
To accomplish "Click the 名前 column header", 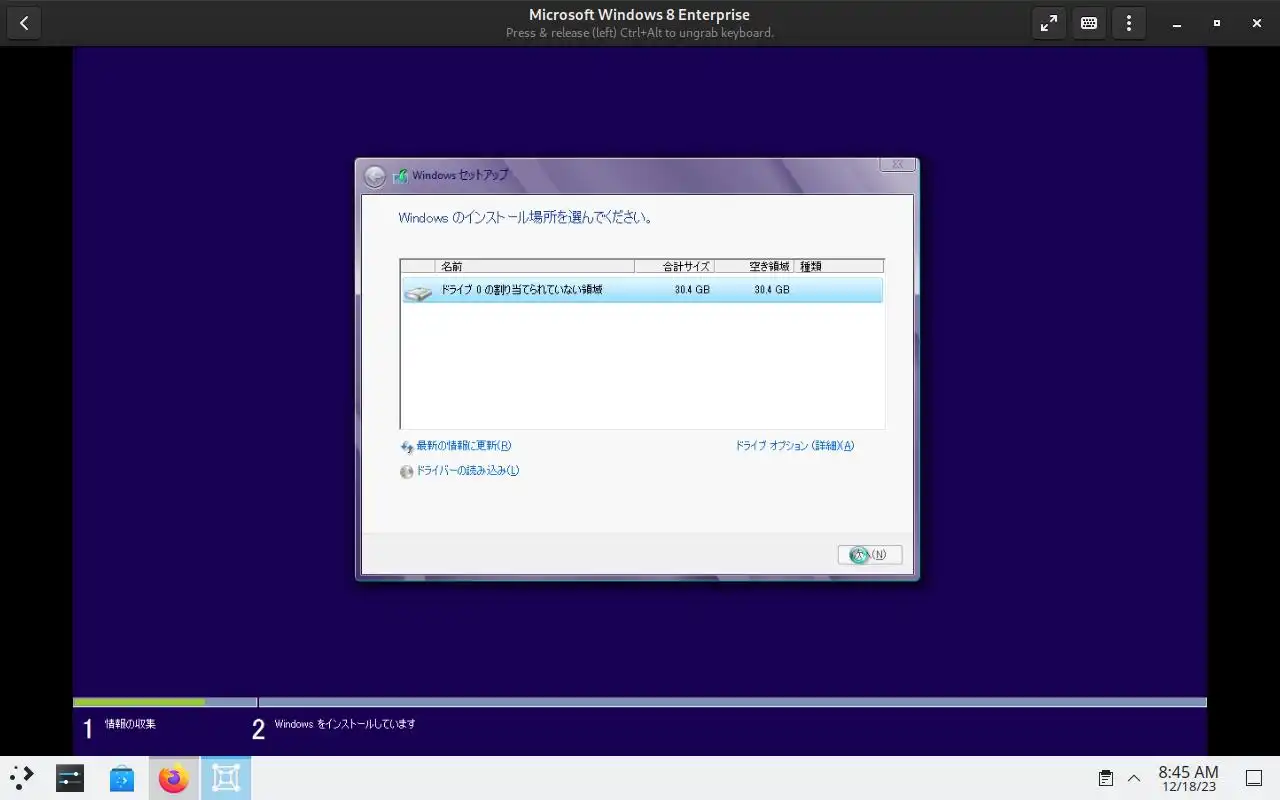I will (x=535, y=266).
